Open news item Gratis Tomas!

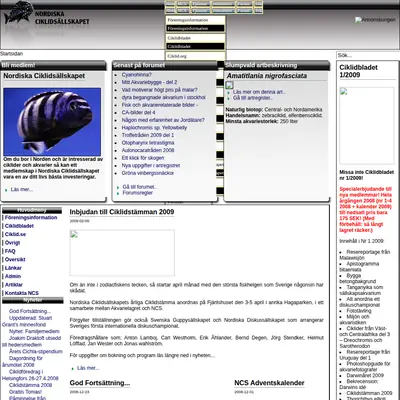click(25, 392)
